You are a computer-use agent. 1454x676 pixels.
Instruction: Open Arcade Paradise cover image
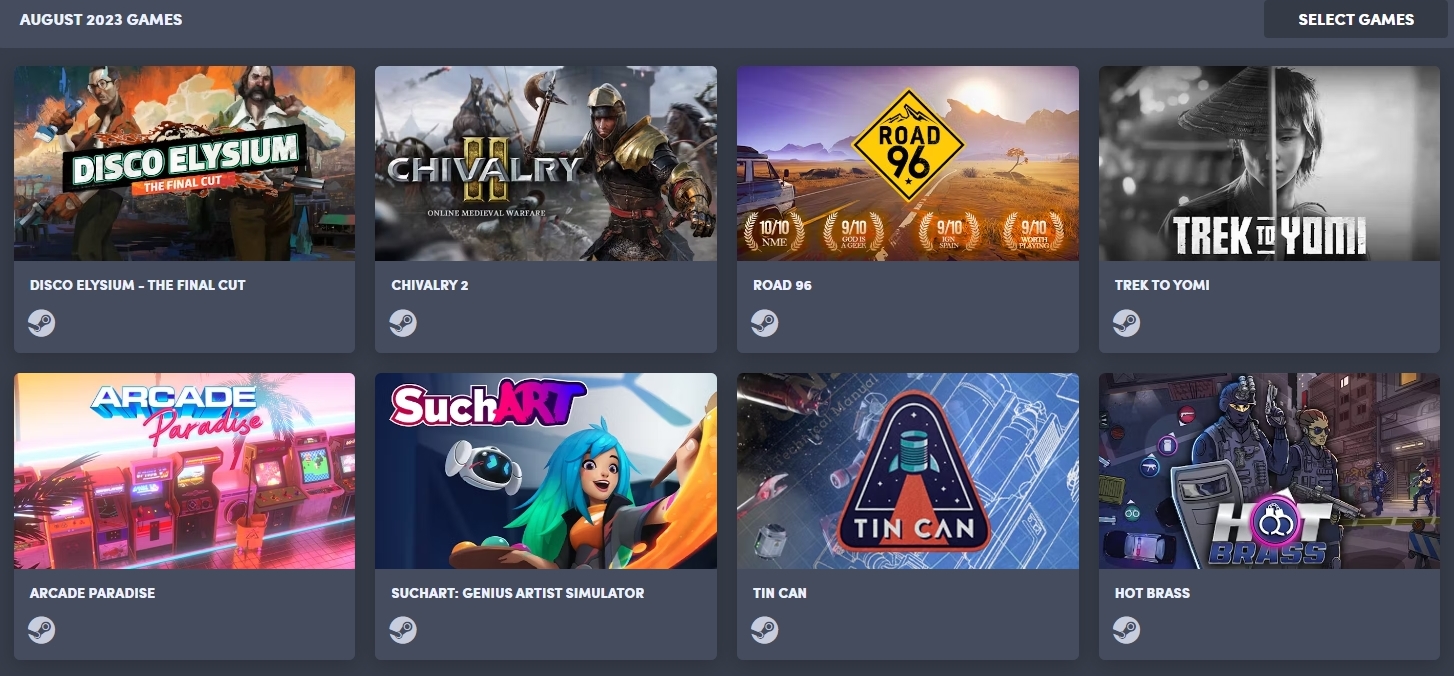(184, 471)
